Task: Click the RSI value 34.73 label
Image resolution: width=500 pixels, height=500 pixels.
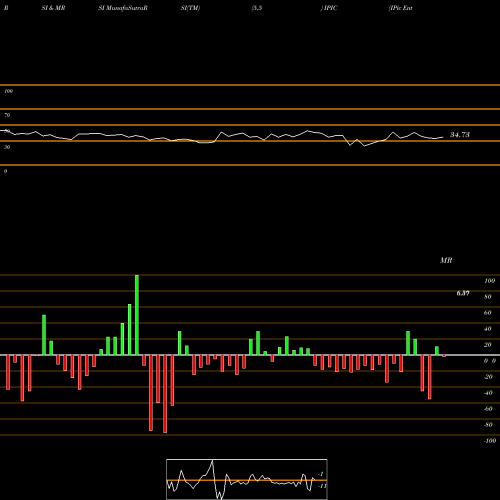Action: pos(460,135)
